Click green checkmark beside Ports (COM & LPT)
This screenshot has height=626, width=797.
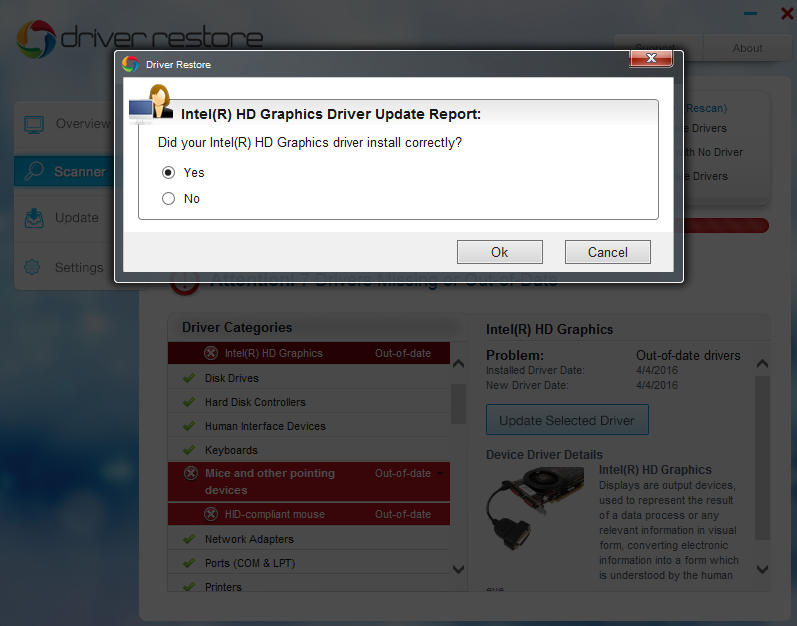tap(189, 563)
